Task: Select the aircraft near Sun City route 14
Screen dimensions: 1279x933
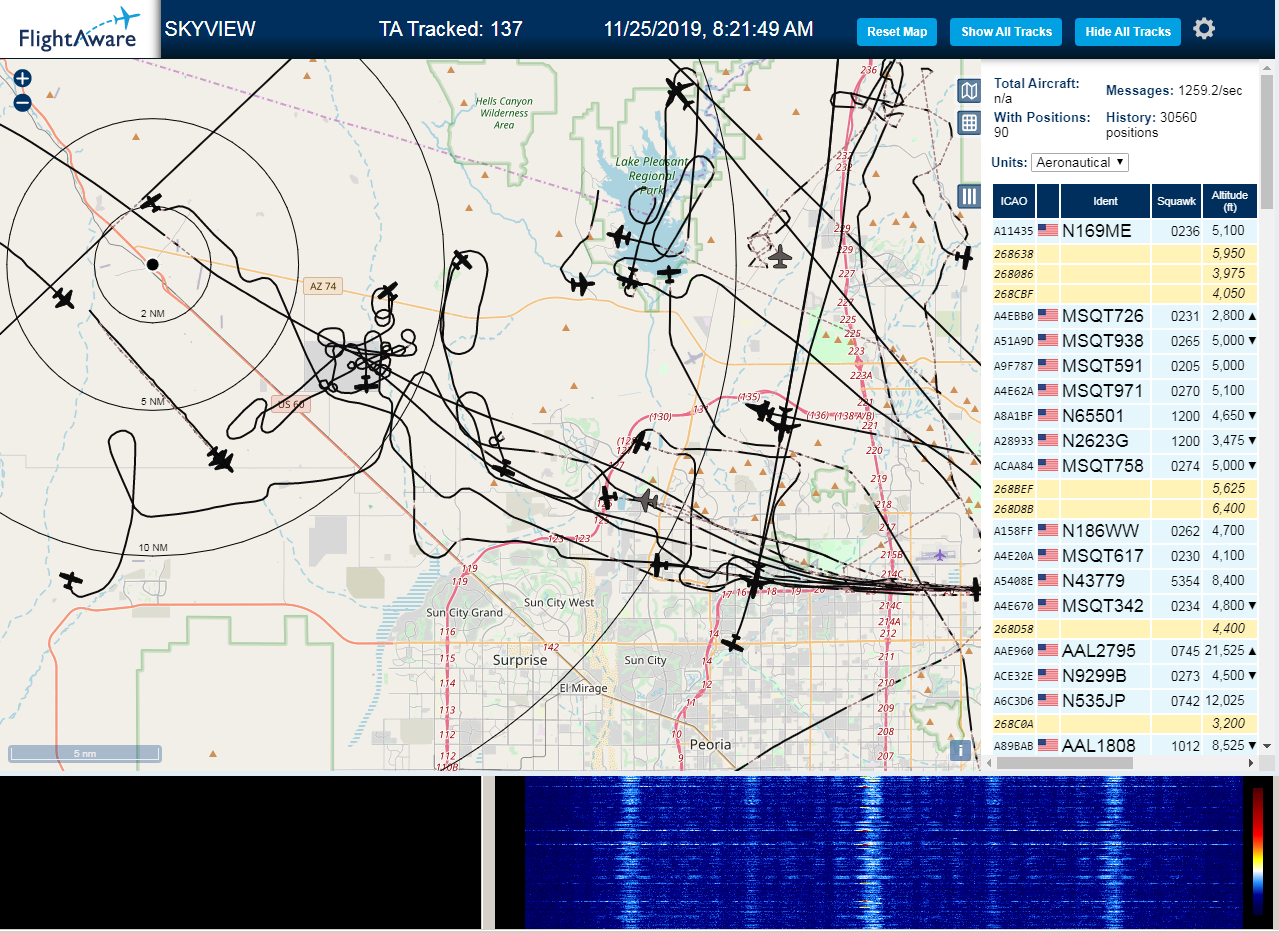Action: click(735, 643)
